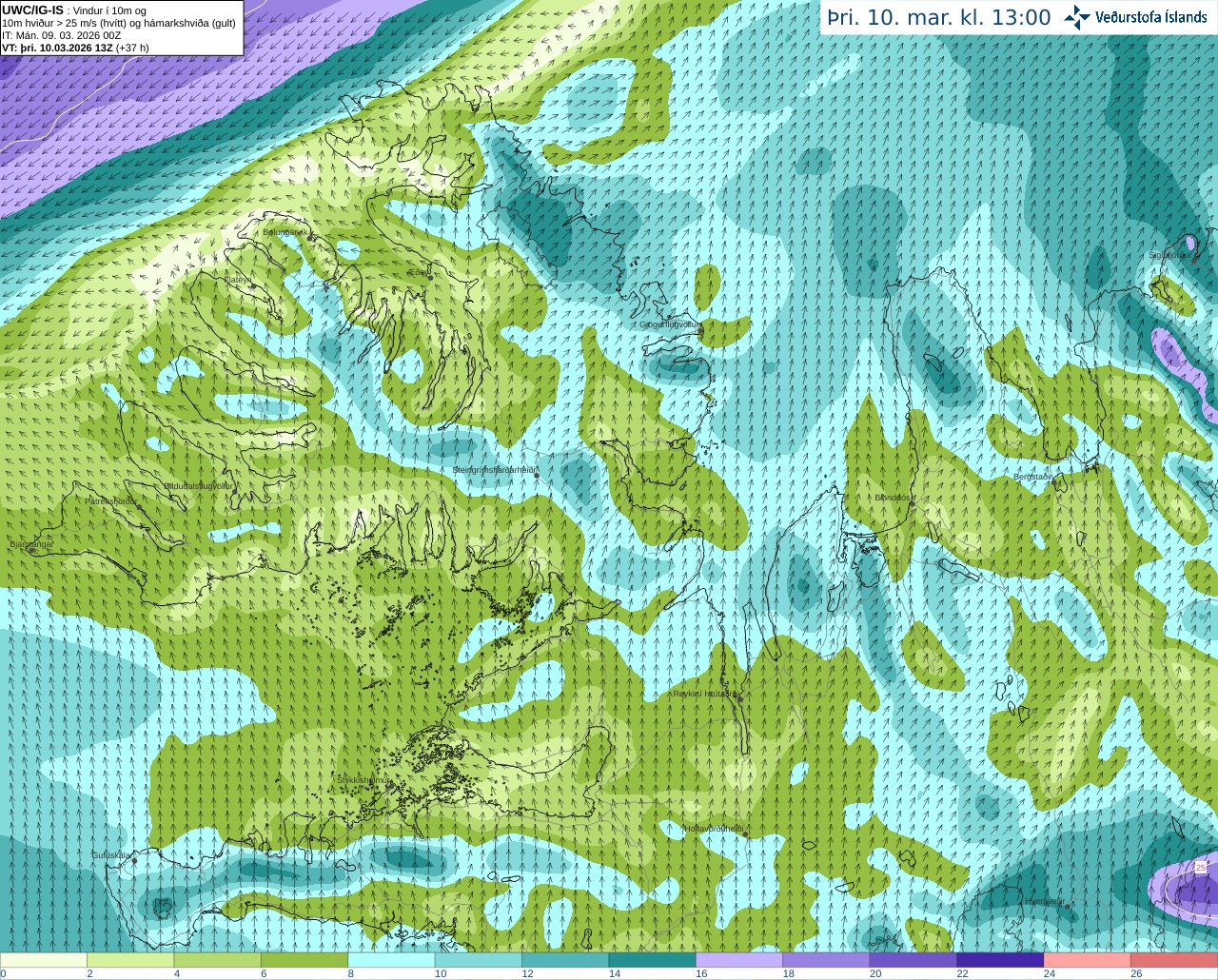Select the Æðey station label

click(418, 272)
